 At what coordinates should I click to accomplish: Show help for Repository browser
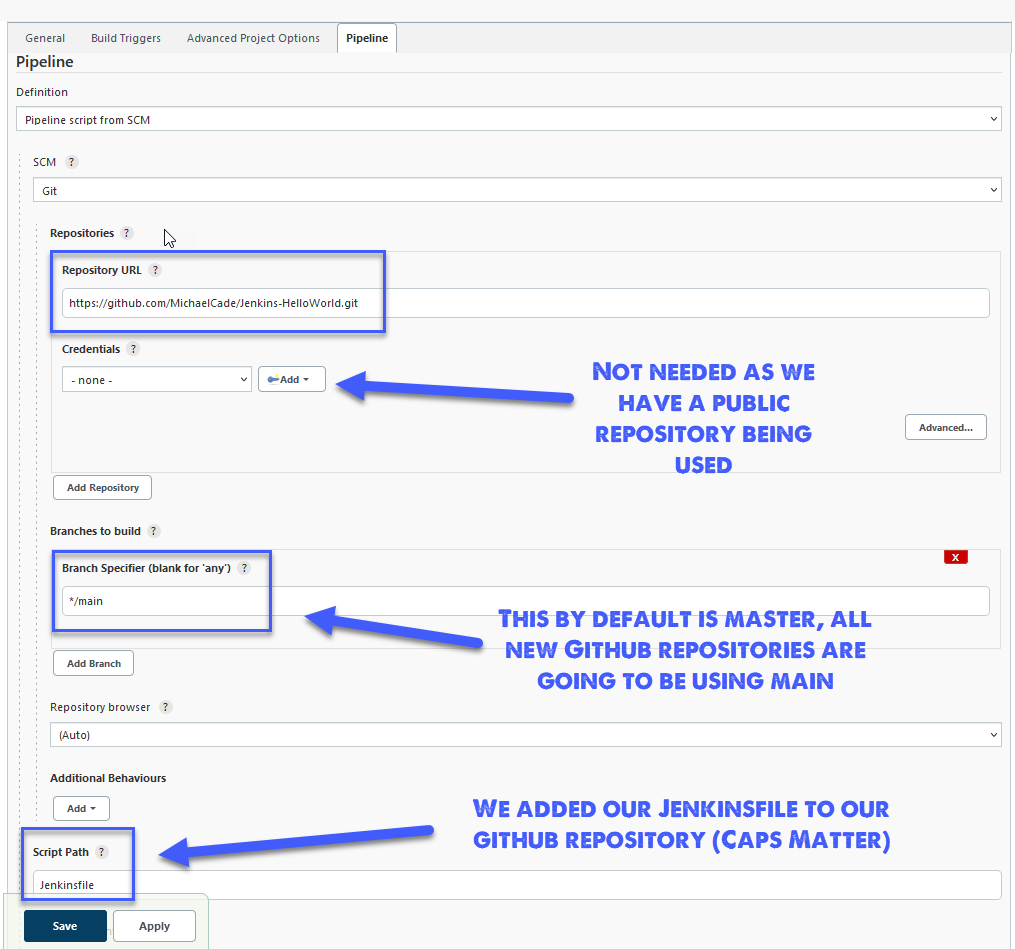click(166, 707)
